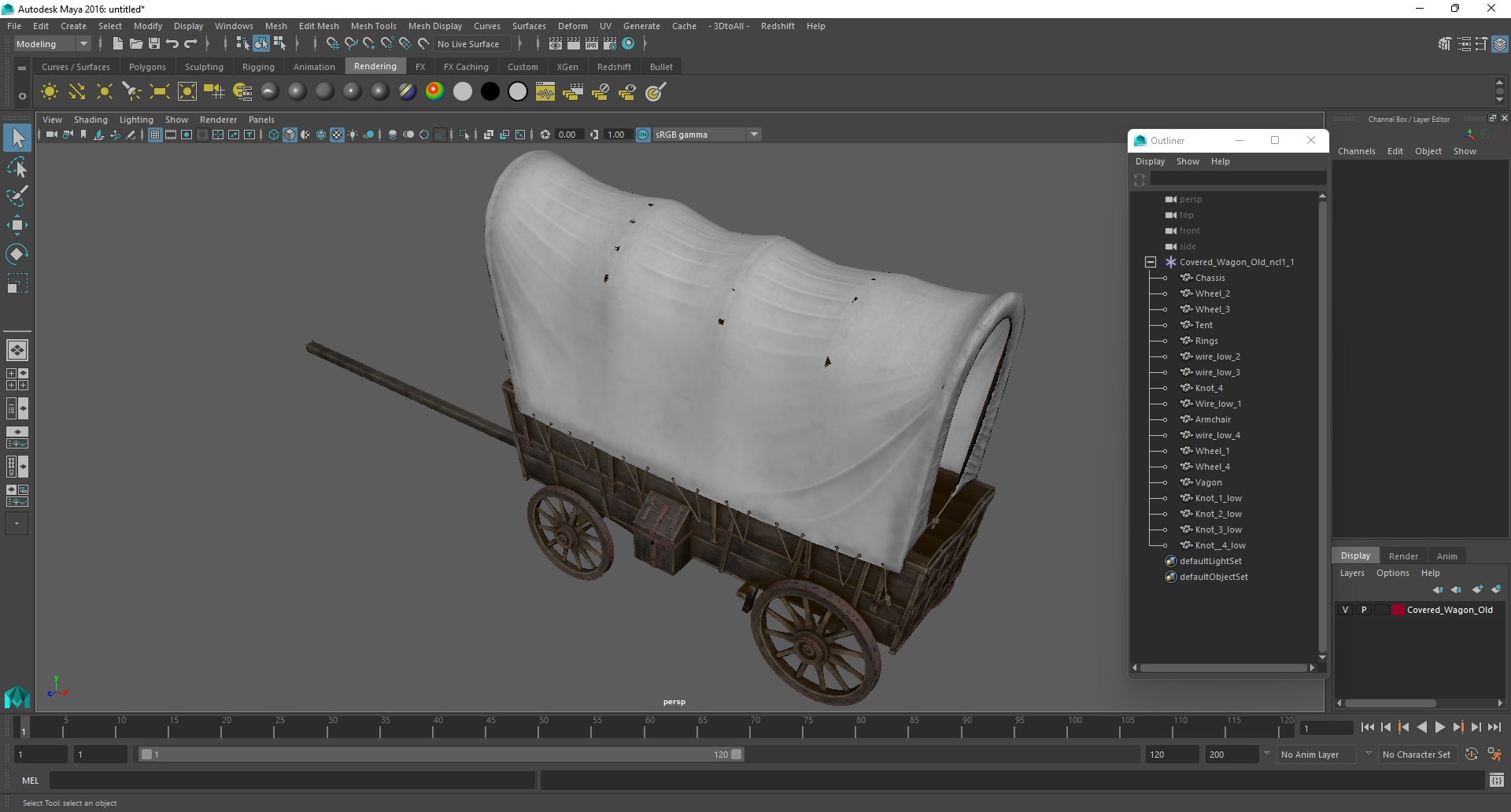Toggle P playback of Covered_Wagon_Old layer

point(1363,610)
